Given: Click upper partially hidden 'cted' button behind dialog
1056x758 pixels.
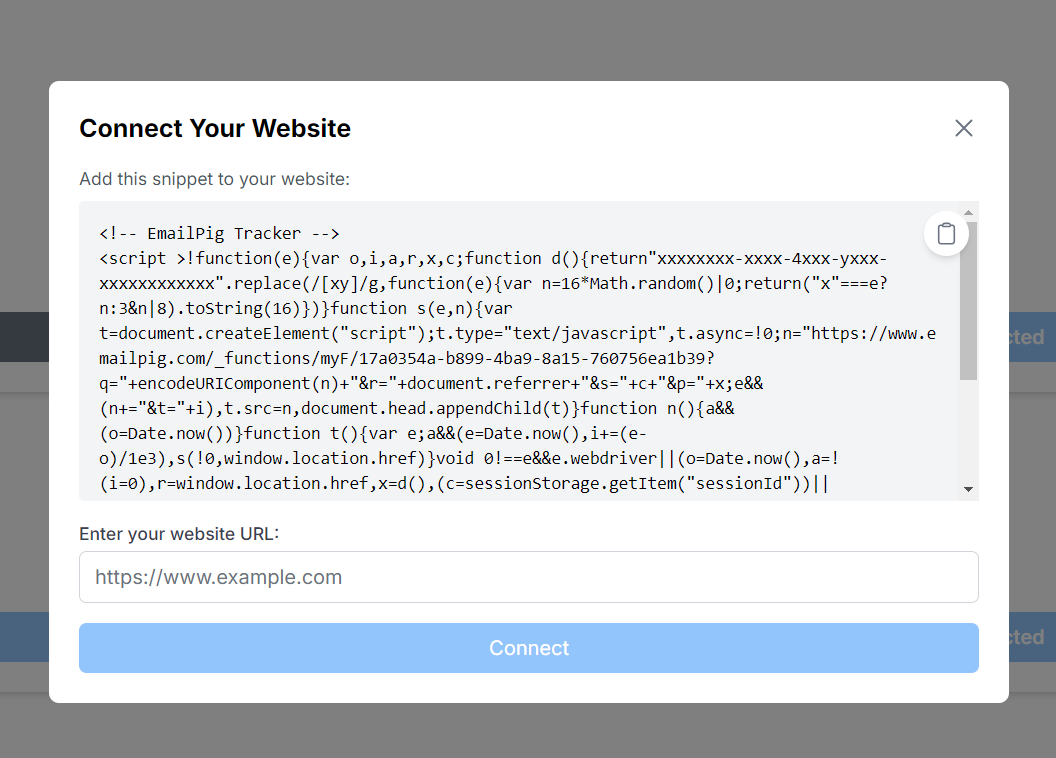Looking at the screenshot, I should pos(1032,337).
